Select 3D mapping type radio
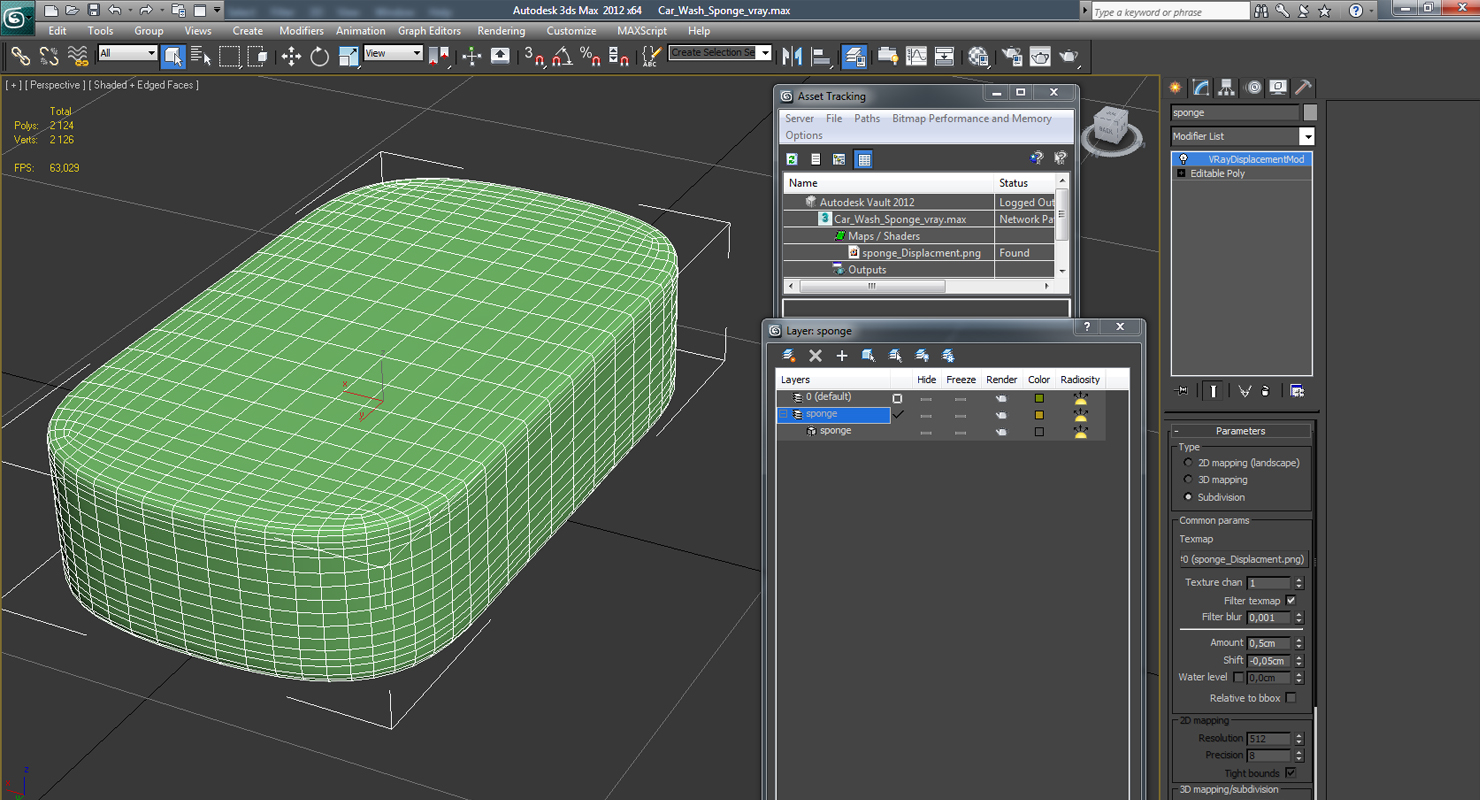Viewport: 1480px width, 800px height. [x=1188, y=480]
